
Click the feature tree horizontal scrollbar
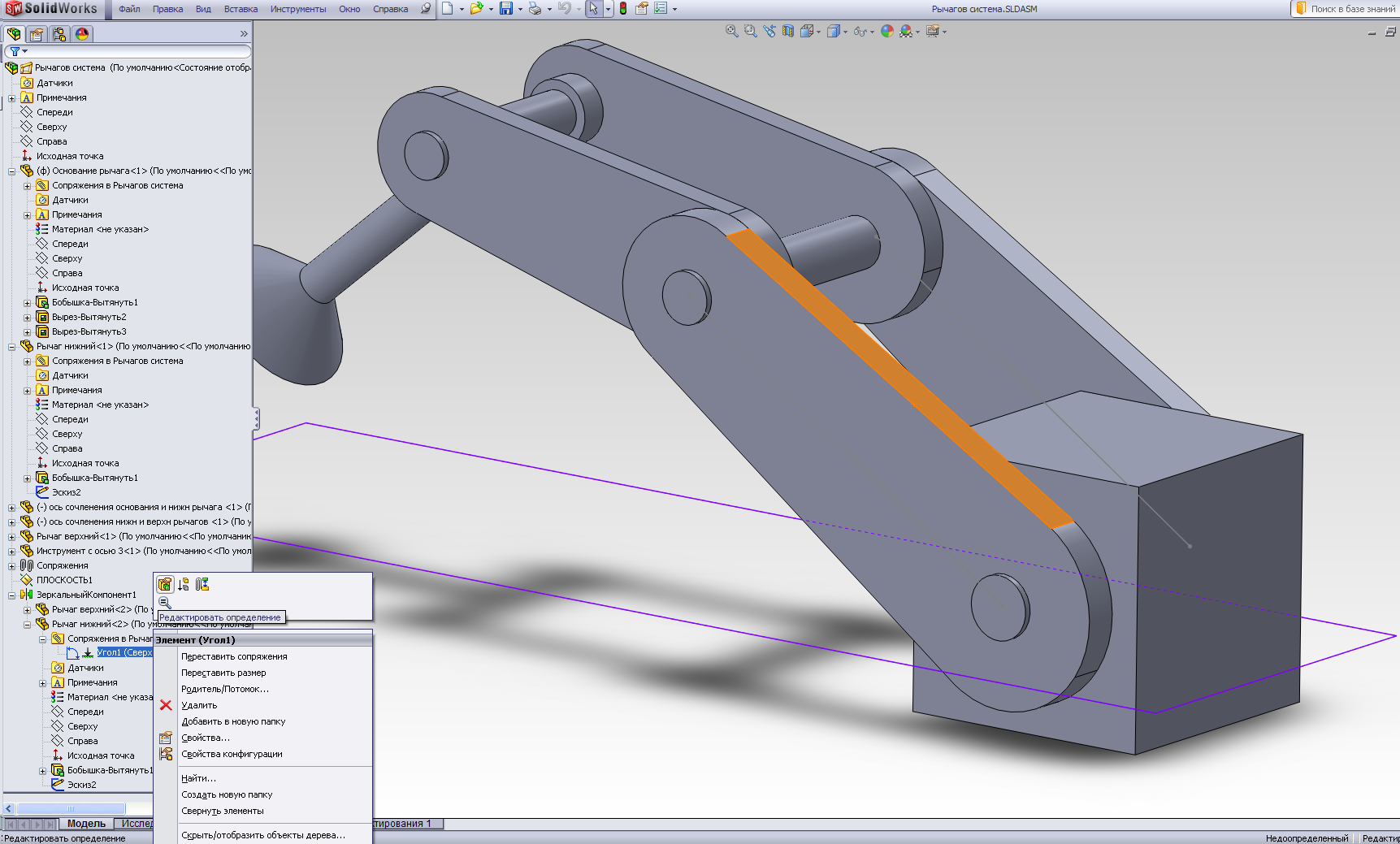click(71, 808)
